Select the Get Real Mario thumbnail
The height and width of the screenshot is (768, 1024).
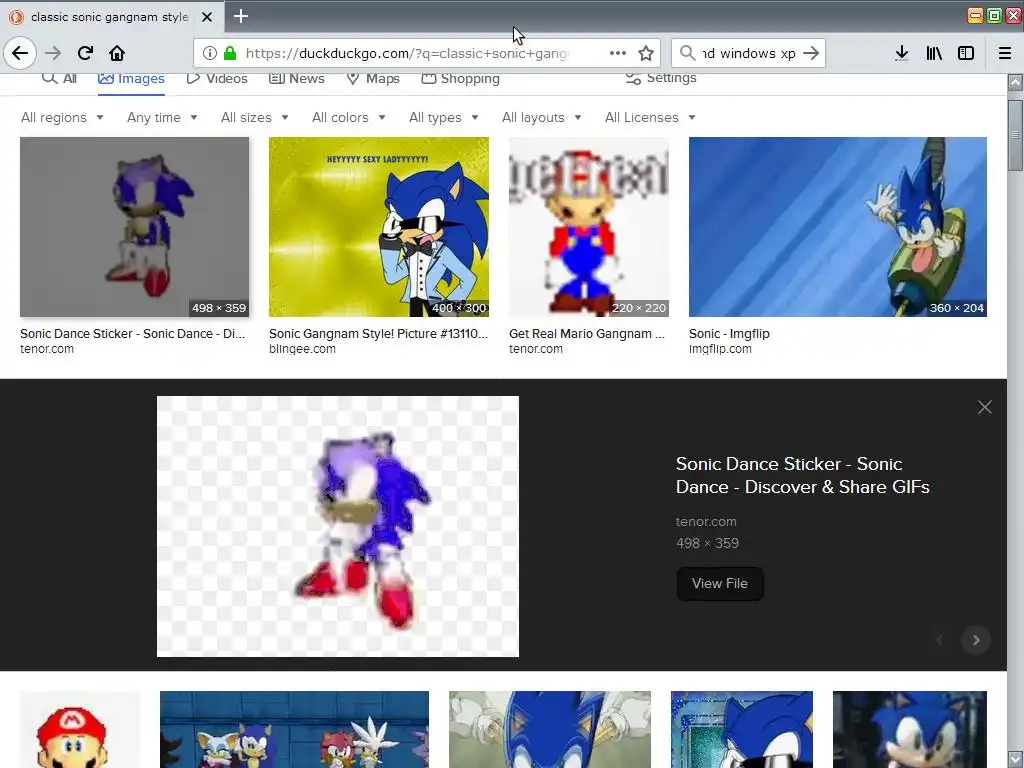tap(588, 227)
